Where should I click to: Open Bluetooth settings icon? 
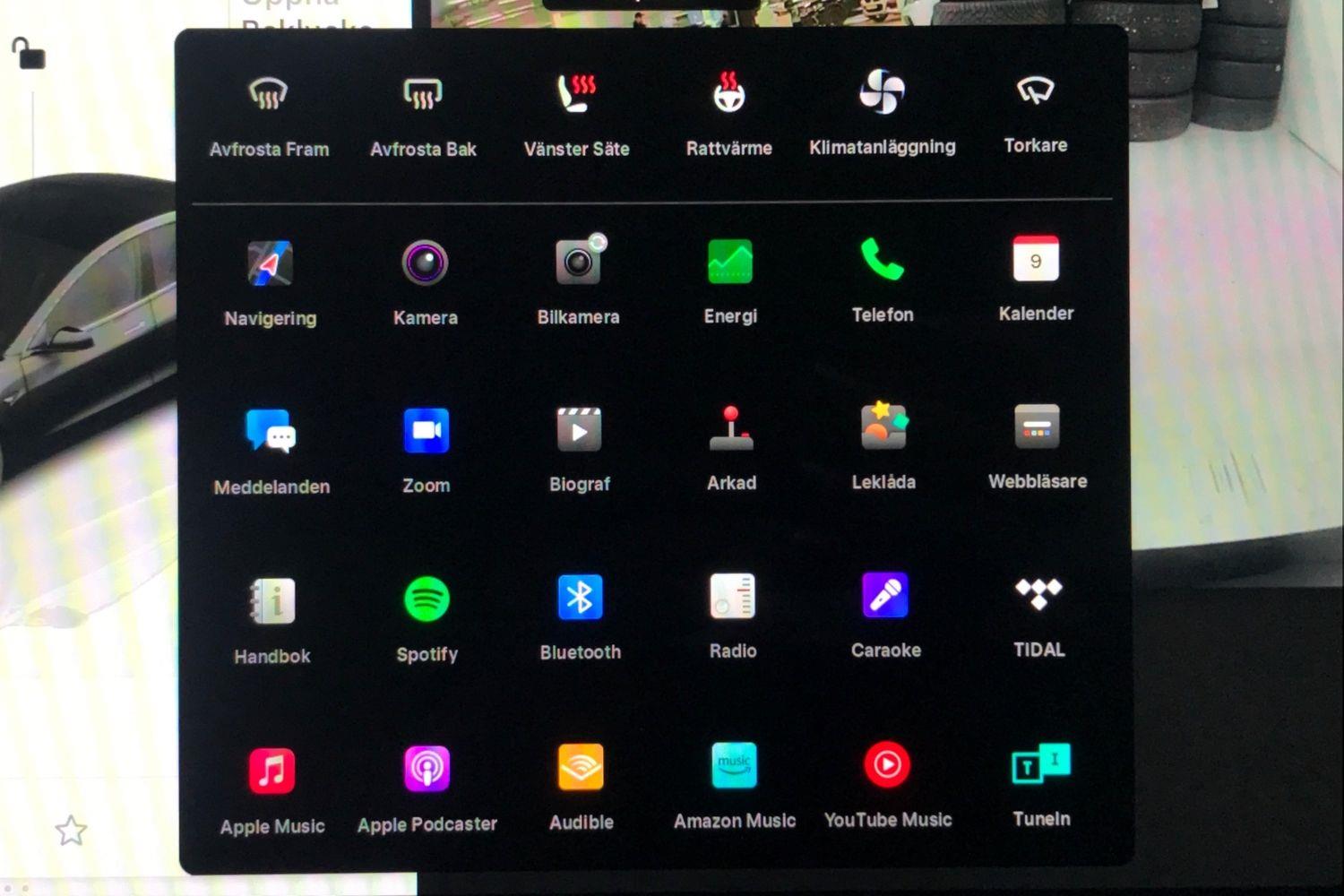pos(580,598)
